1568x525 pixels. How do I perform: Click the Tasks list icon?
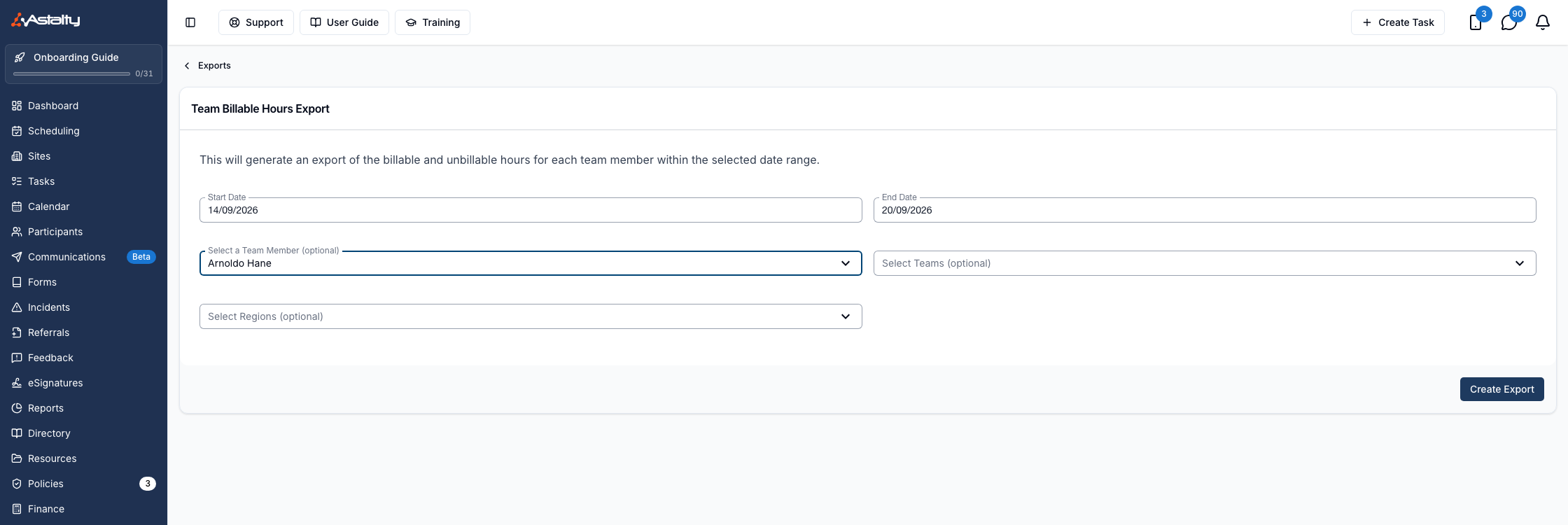click(x=17, y=181)
